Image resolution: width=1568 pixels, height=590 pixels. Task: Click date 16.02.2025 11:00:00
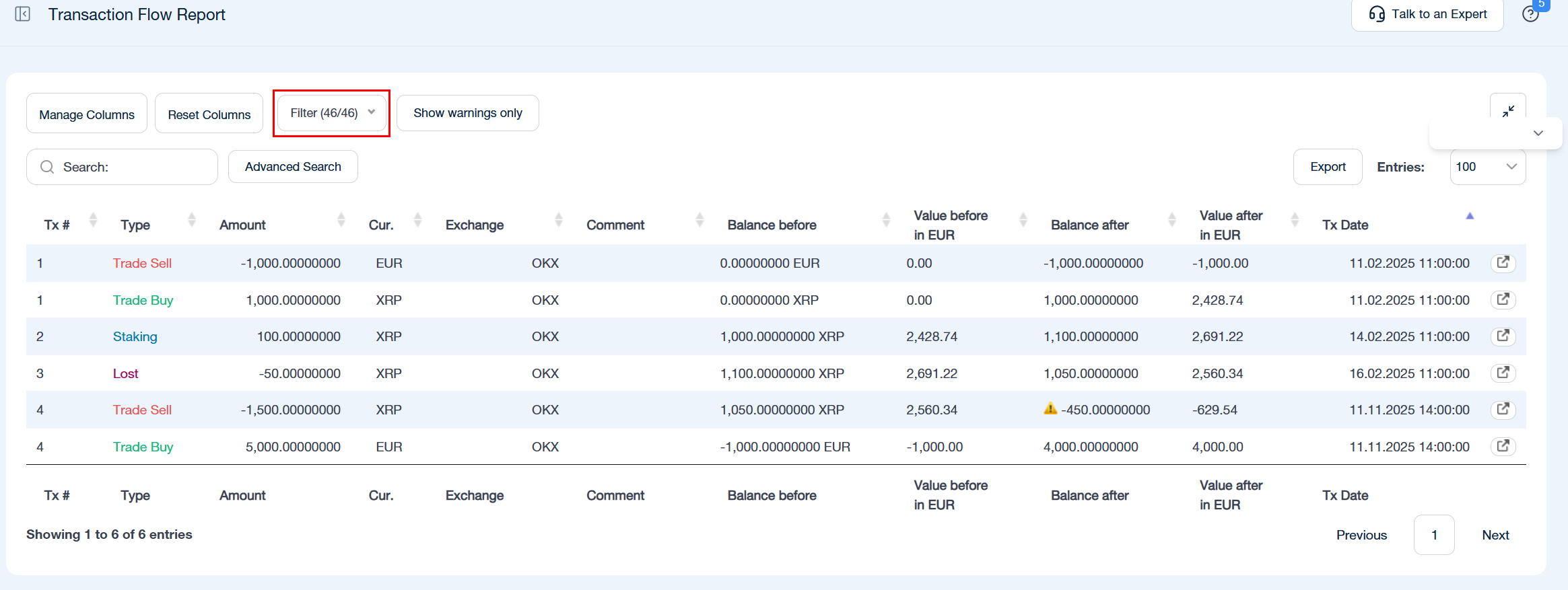coord(1409,373)
